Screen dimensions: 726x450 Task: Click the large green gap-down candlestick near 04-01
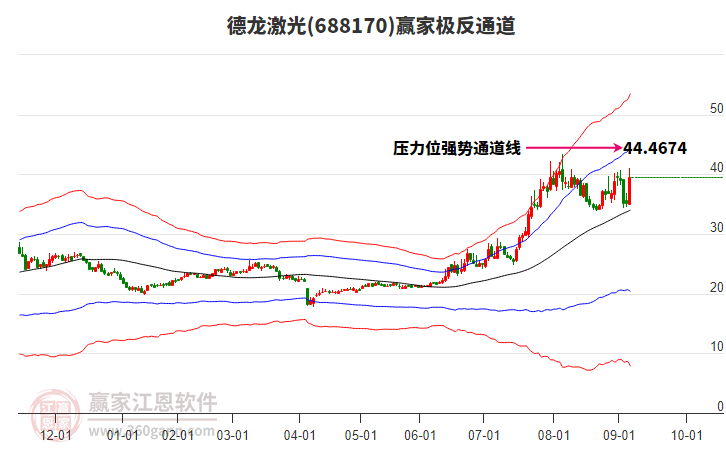click(x=307, y=296)
